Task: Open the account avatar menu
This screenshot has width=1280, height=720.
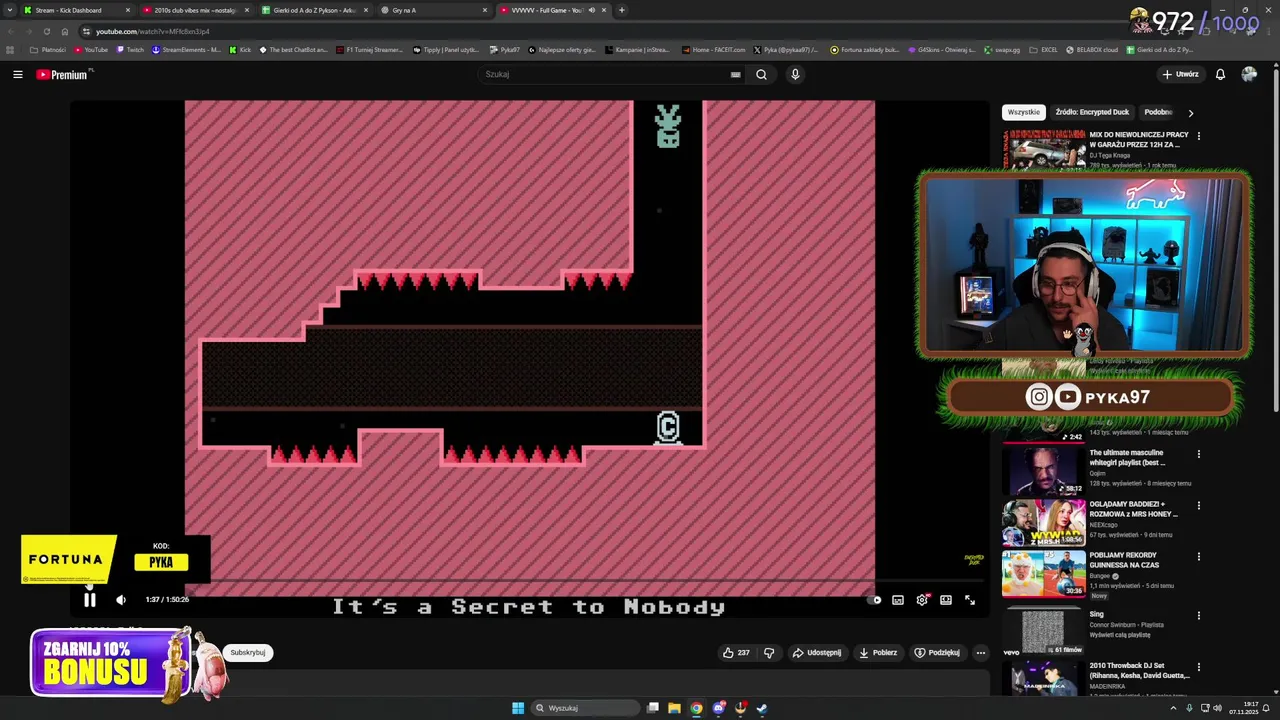Action: [x=1249, y=74]
